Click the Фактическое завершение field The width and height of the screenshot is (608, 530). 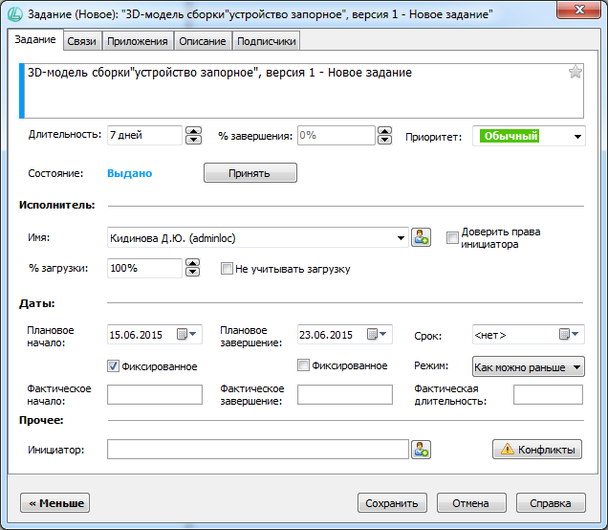(345, 395)
